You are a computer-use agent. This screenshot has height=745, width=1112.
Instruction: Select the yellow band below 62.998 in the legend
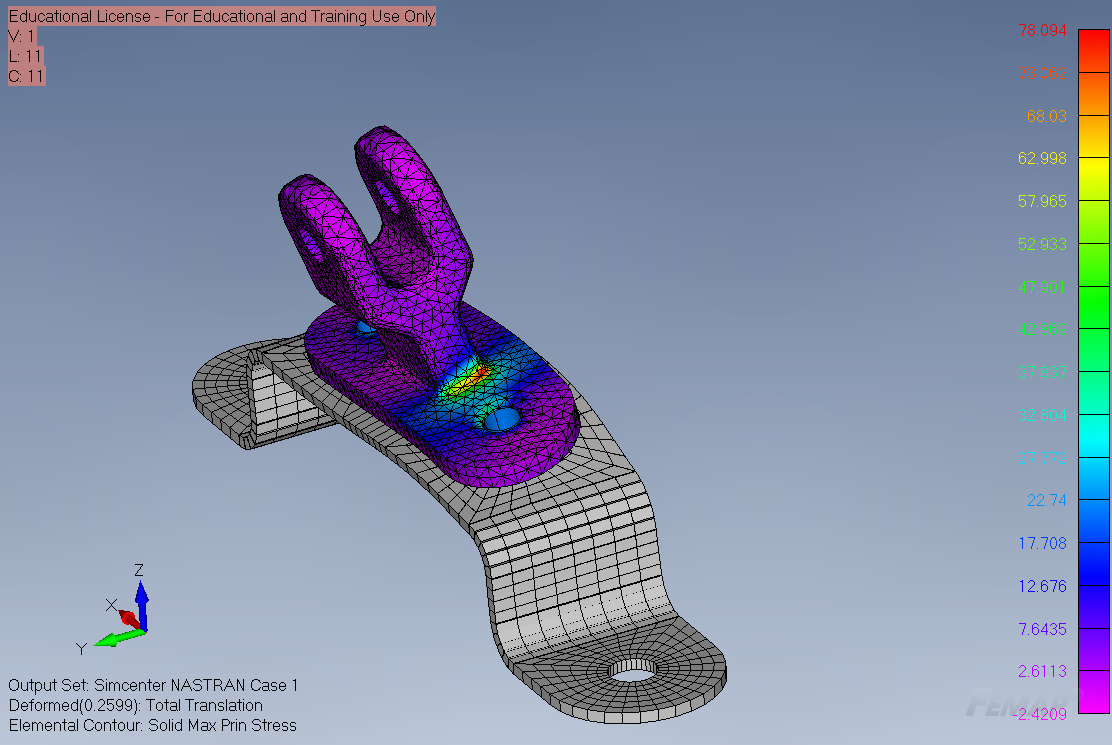coord(1094,179)
